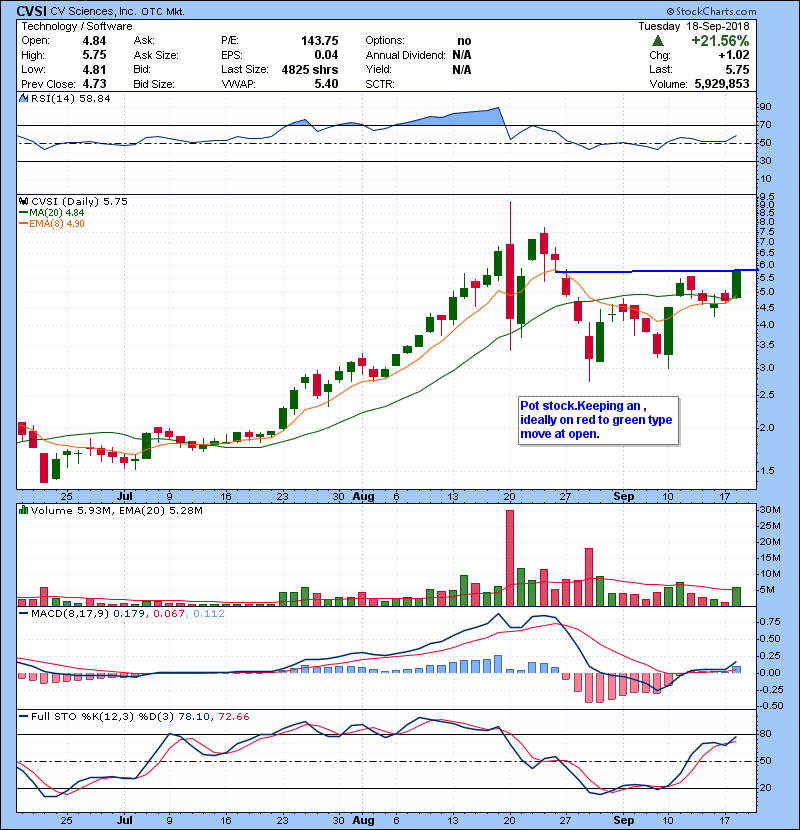Screen dimensions: 800x830
Task: Click the Last price 5.75 value
Action: tap(737, 69)
